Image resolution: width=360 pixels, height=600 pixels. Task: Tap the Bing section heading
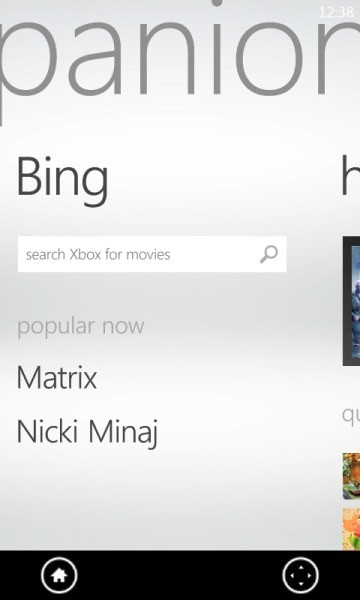pos(62,180)
